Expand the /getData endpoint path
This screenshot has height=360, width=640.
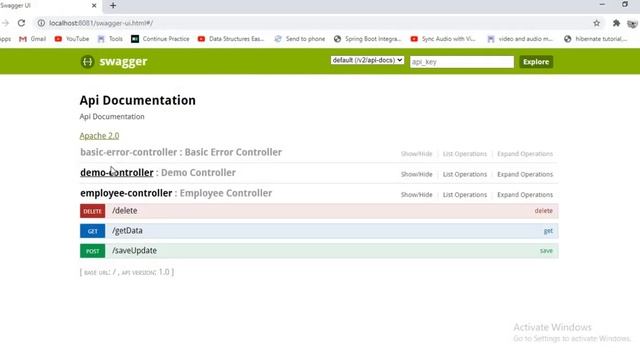127,231
